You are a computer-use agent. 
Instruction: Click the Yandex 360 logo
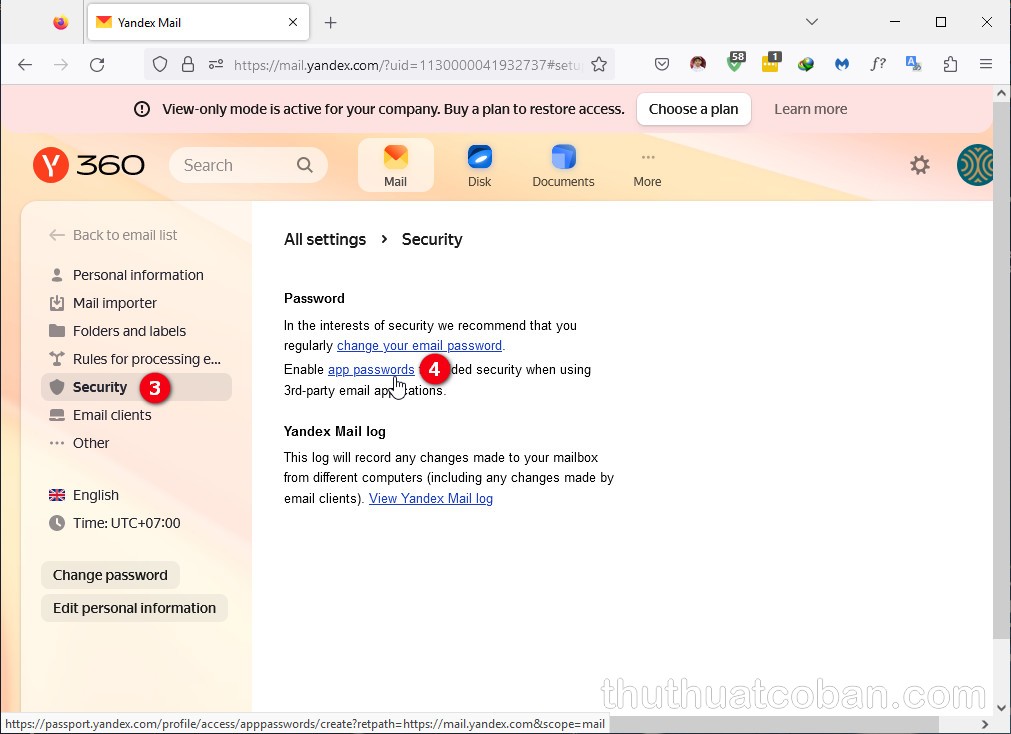tap(89, 165)
